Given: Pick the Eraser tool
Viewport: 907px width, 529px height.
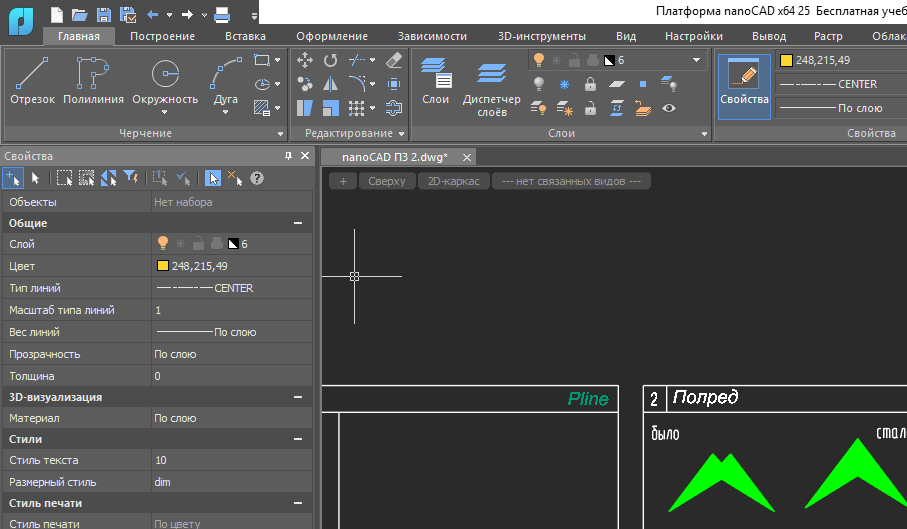Looking at the screenshot, I should 394,60.
